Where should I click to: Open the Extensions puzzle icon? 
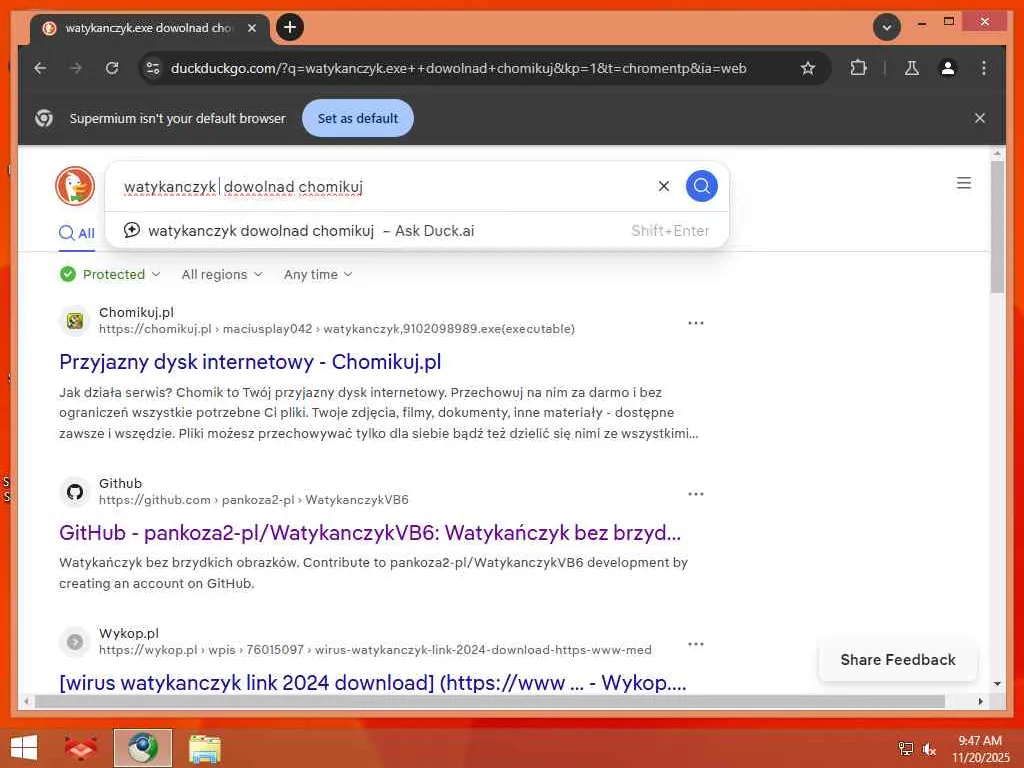pos(858,68)
